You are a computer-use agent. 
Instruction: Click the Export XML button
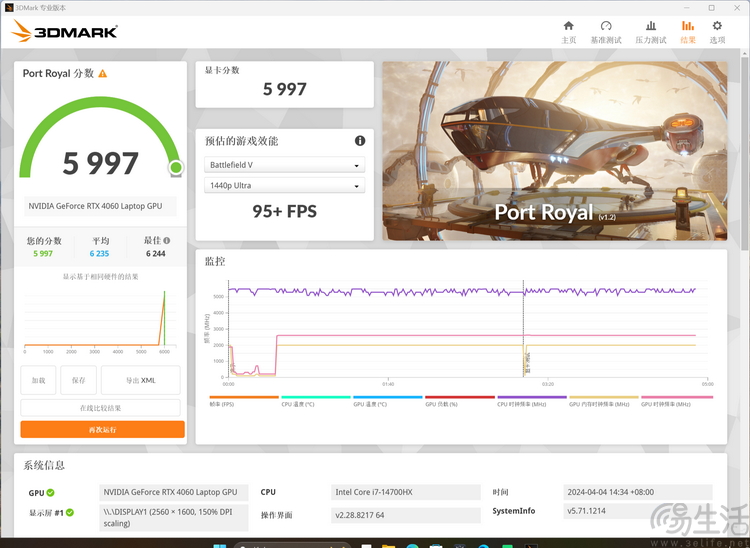coord(141,380)
